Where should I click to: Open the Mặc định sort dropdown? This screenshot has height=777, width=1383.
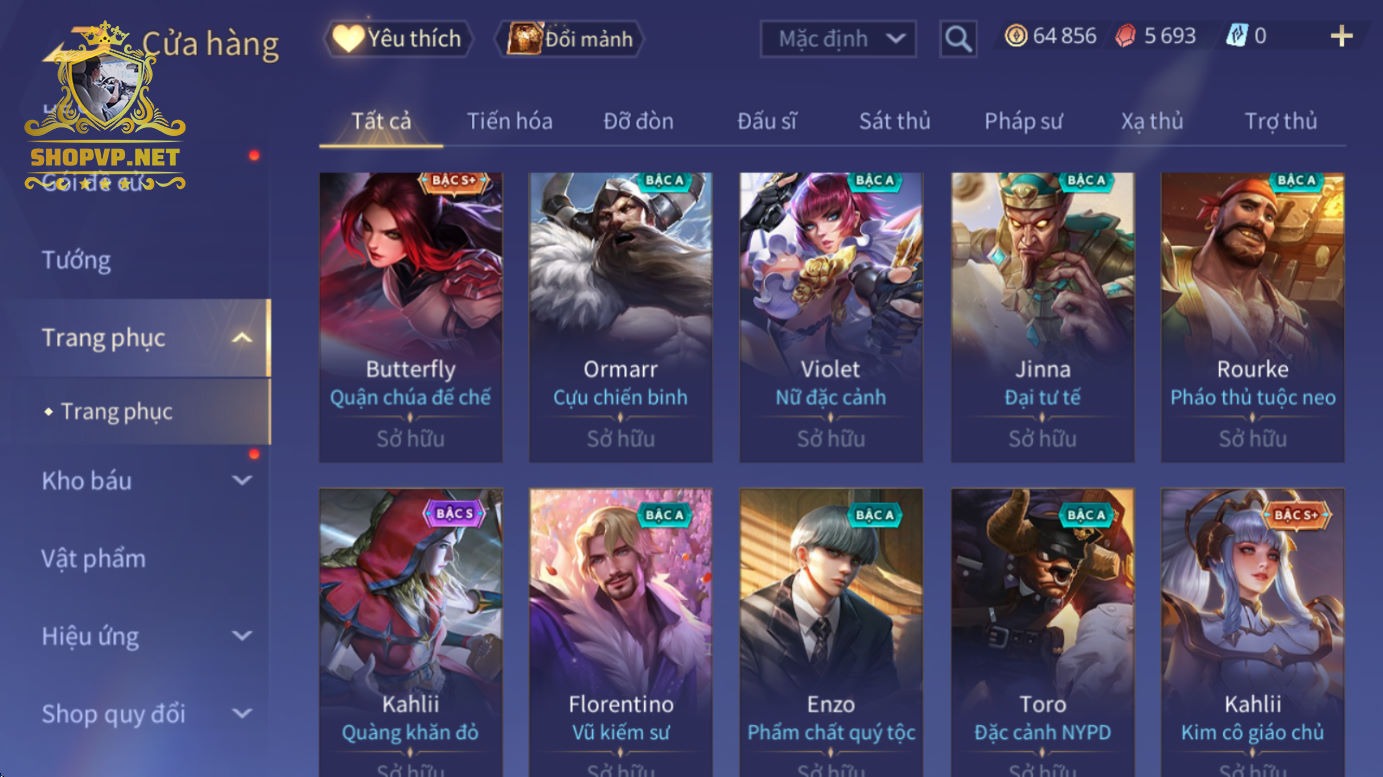tap(838, 39)
